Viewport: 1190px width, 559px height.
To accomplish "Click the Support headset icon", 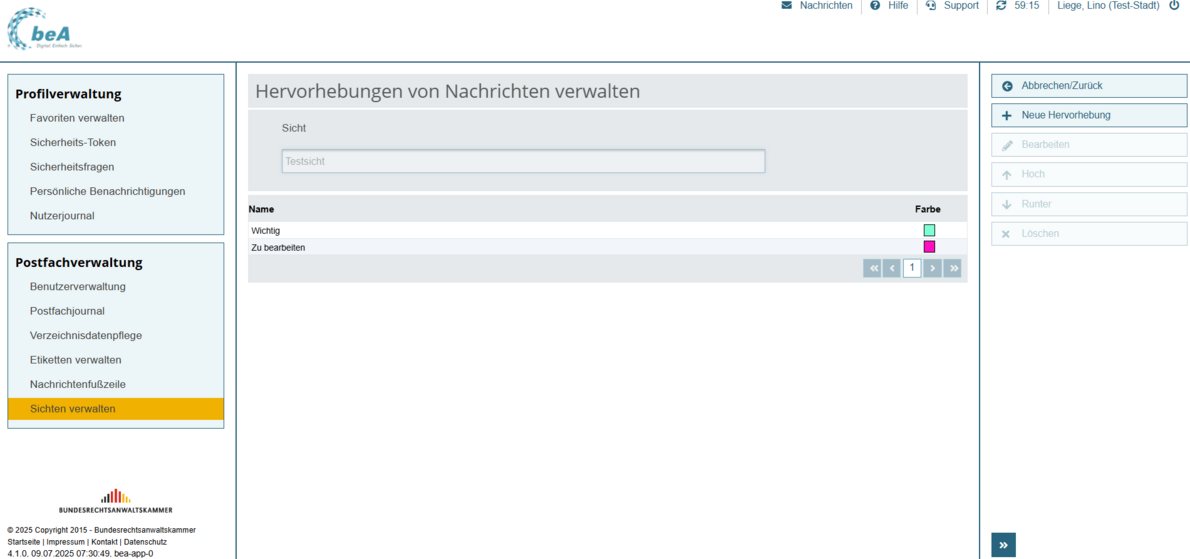I will pyautogui.click(x=931, y=6).
